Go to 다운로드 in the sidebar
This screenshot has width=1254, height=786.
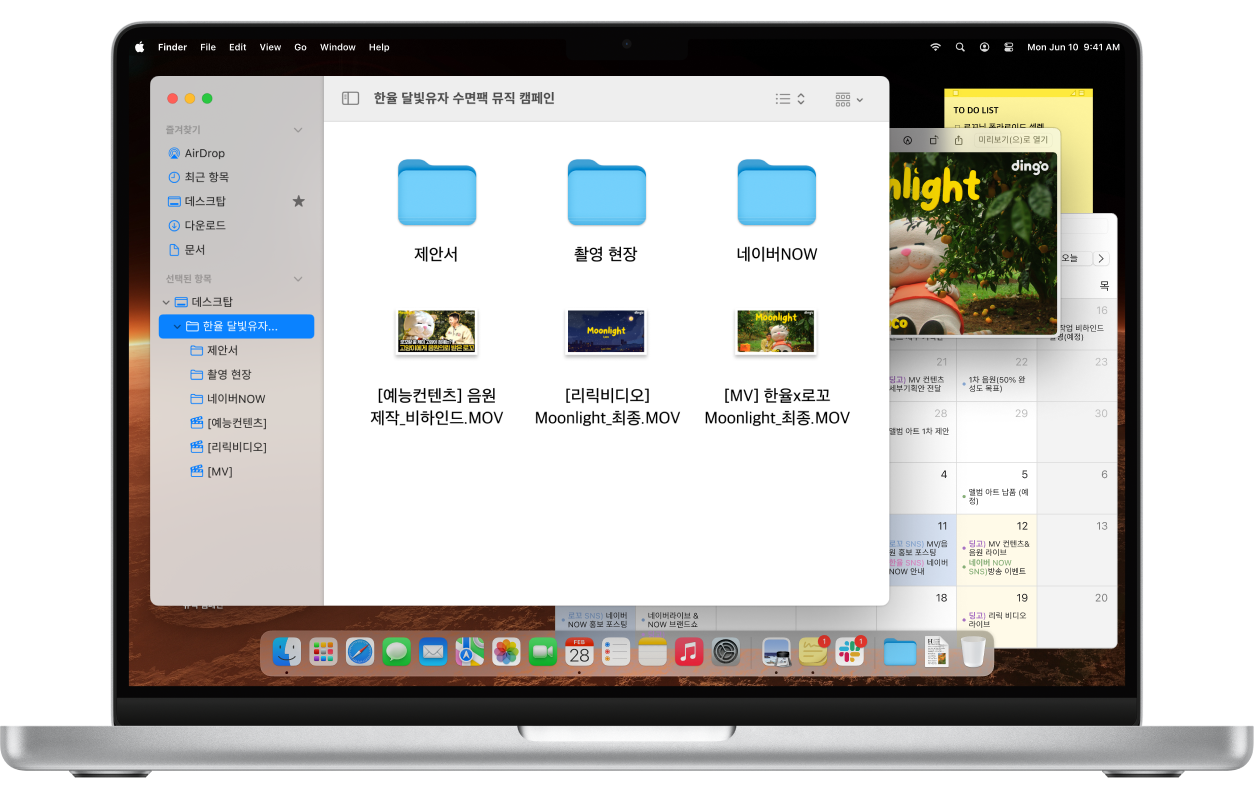coord(204,225)
